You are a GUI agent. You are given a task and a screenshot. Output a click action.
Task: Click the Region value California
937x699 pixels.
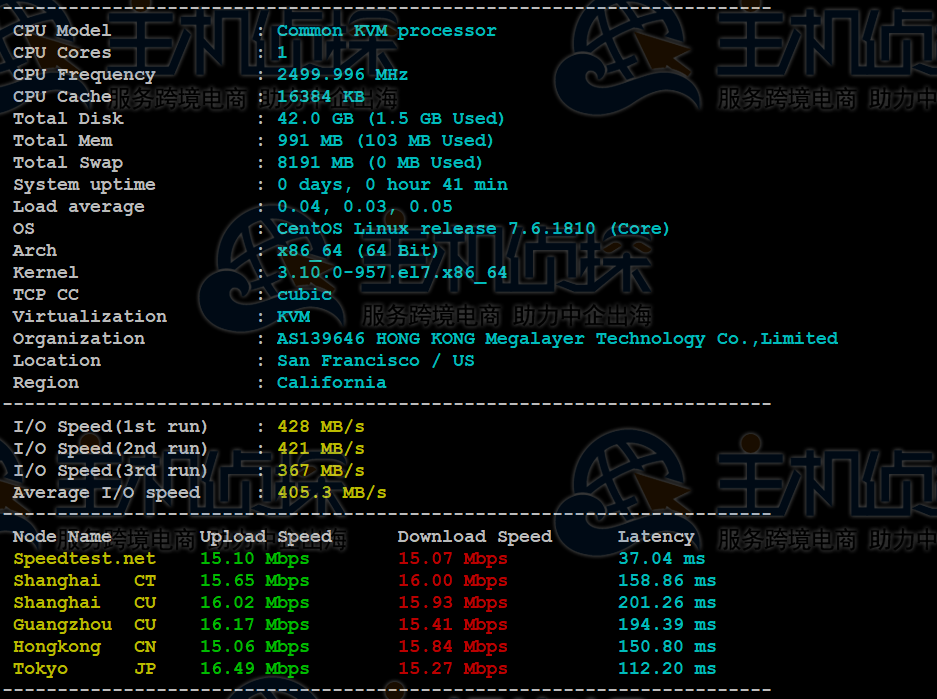coord(331,383)
